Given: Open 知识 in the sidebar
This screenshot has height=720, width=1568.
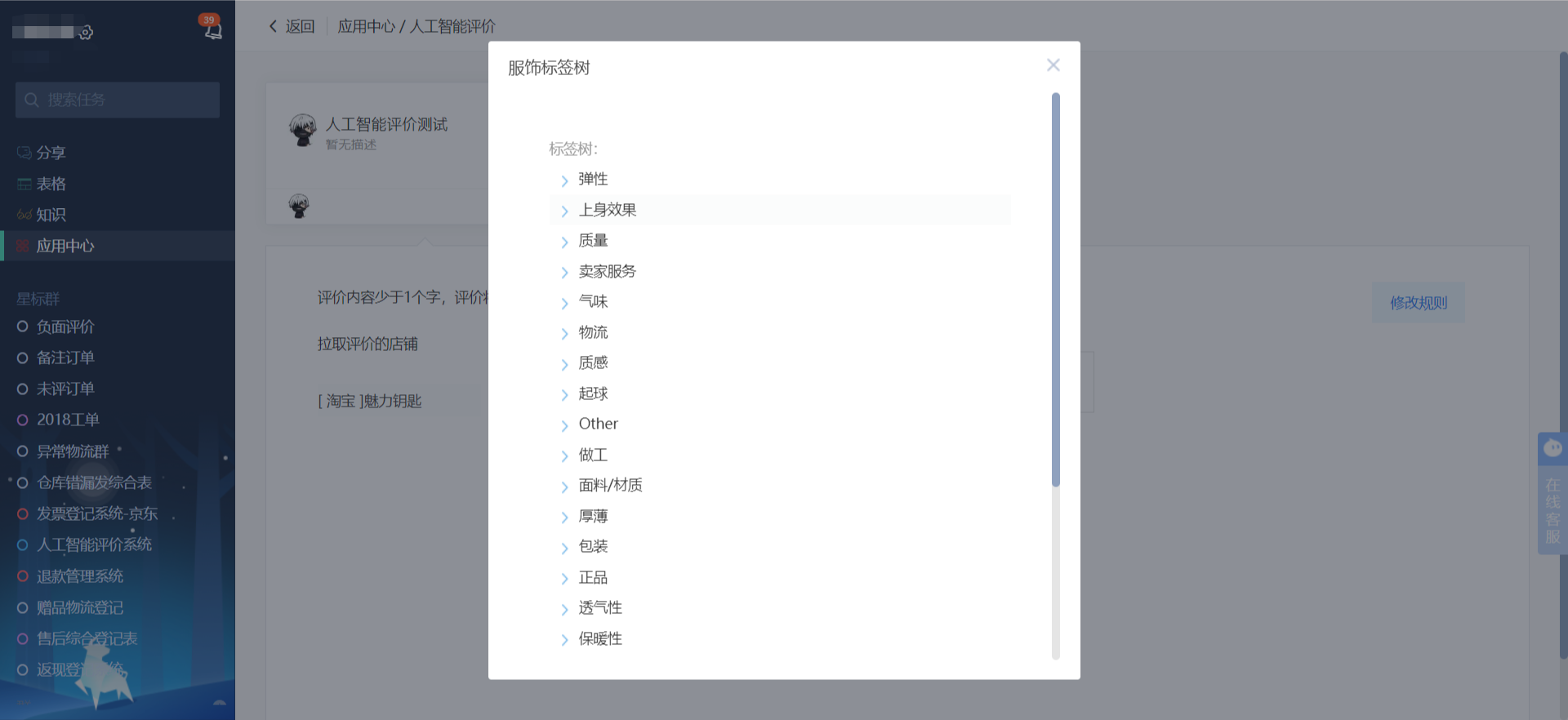Looking at the screenshot, I should (x=51, y=215).
